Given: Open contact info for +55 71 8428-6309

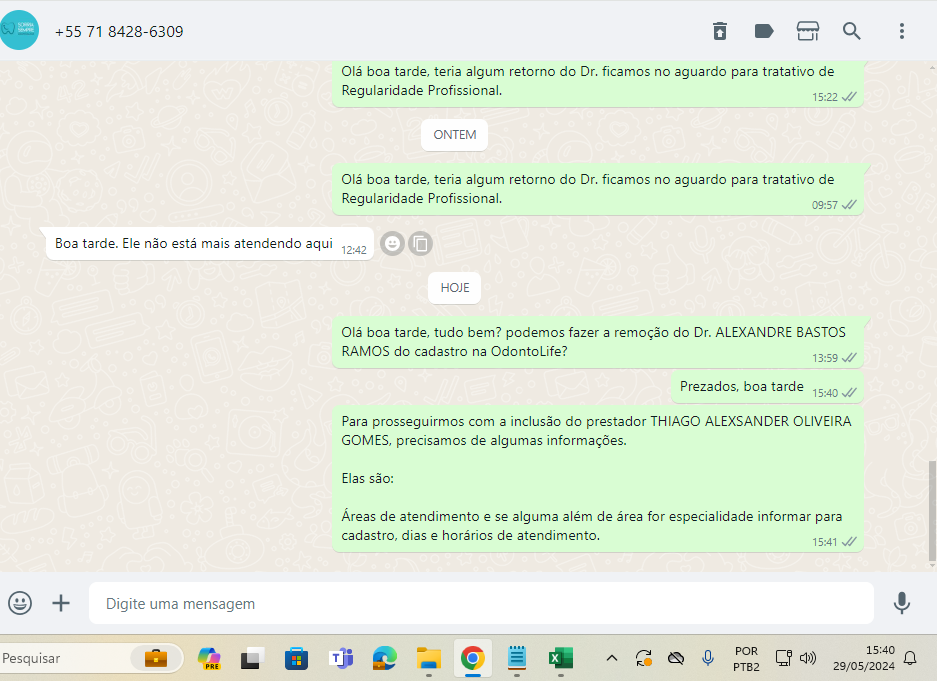Looking at the screenshot, I should (x=119, y=32).
